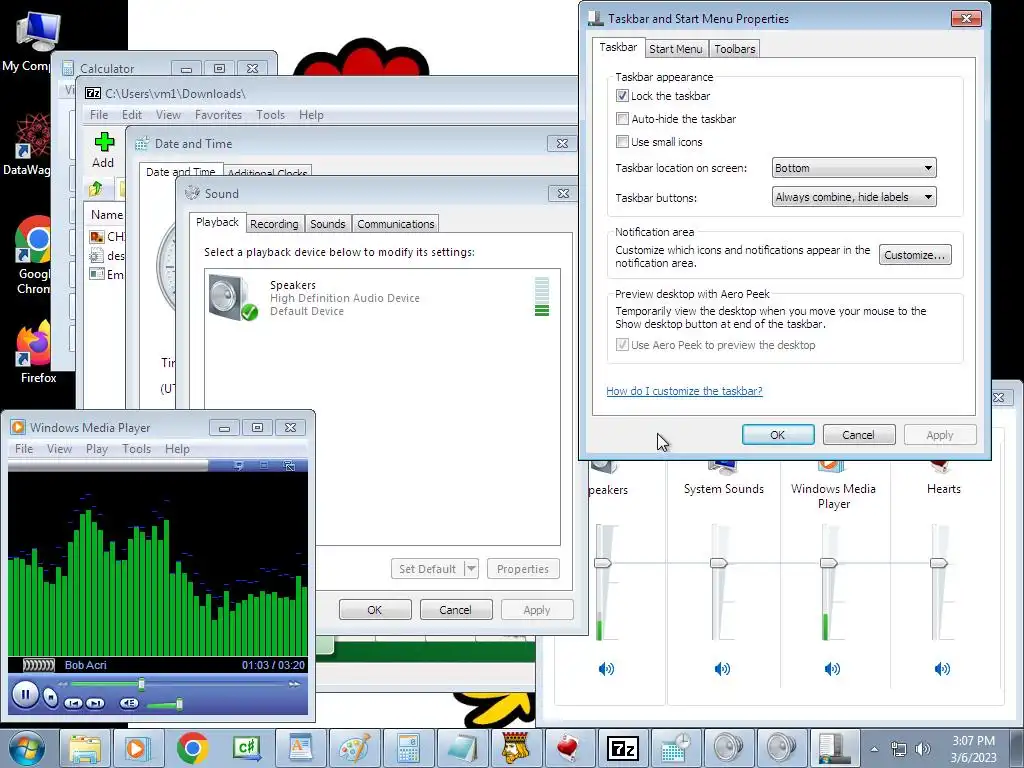Image resolution: width=1024 pixels, height=768 pixels.
Task: Toggle the Lock the taskbar checkbox
Action: click(x=622, y=95)
